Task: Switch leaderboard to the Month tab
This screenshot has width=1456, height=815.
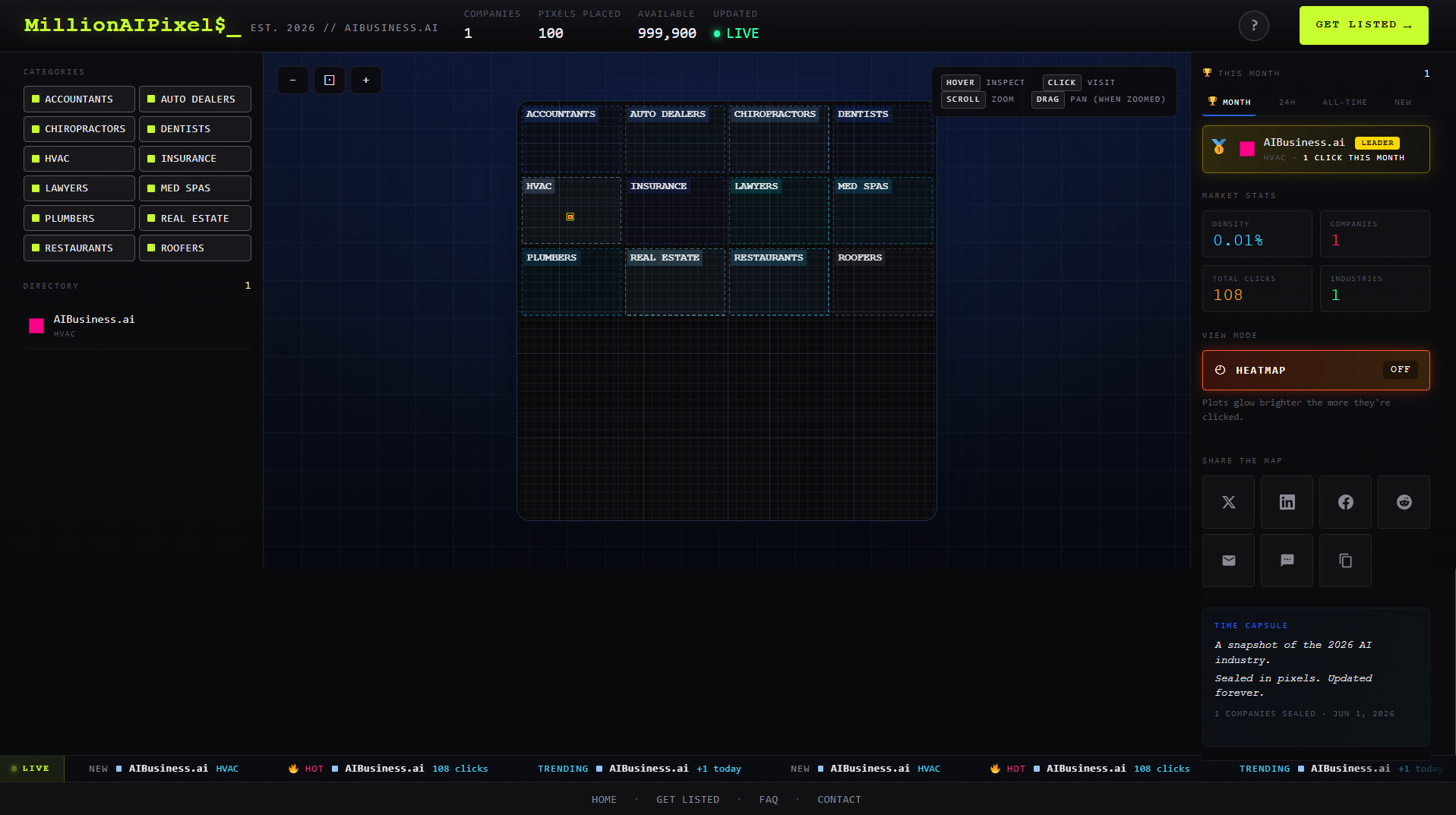Action: (1229, 103)
